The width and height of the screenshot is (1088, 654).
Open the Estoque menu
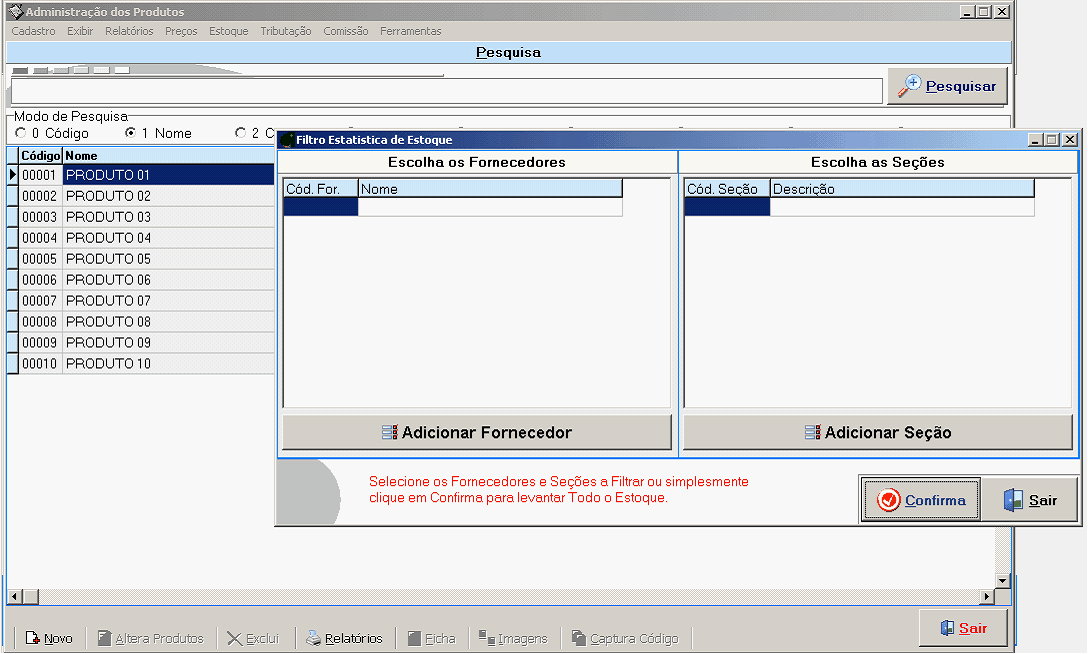pyautogui.click(x=228, y=31)
